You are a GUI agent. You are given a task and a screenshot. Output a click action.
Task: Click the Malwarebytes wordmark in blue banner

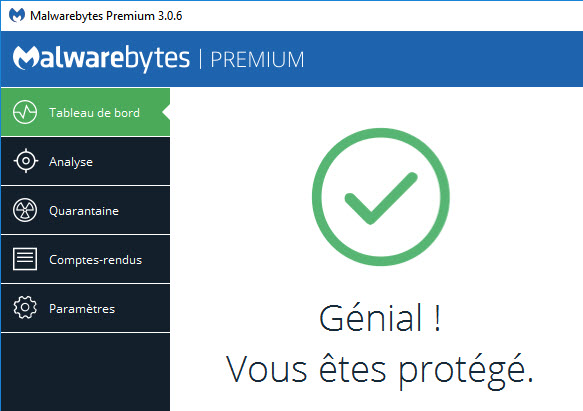[101, 59]
